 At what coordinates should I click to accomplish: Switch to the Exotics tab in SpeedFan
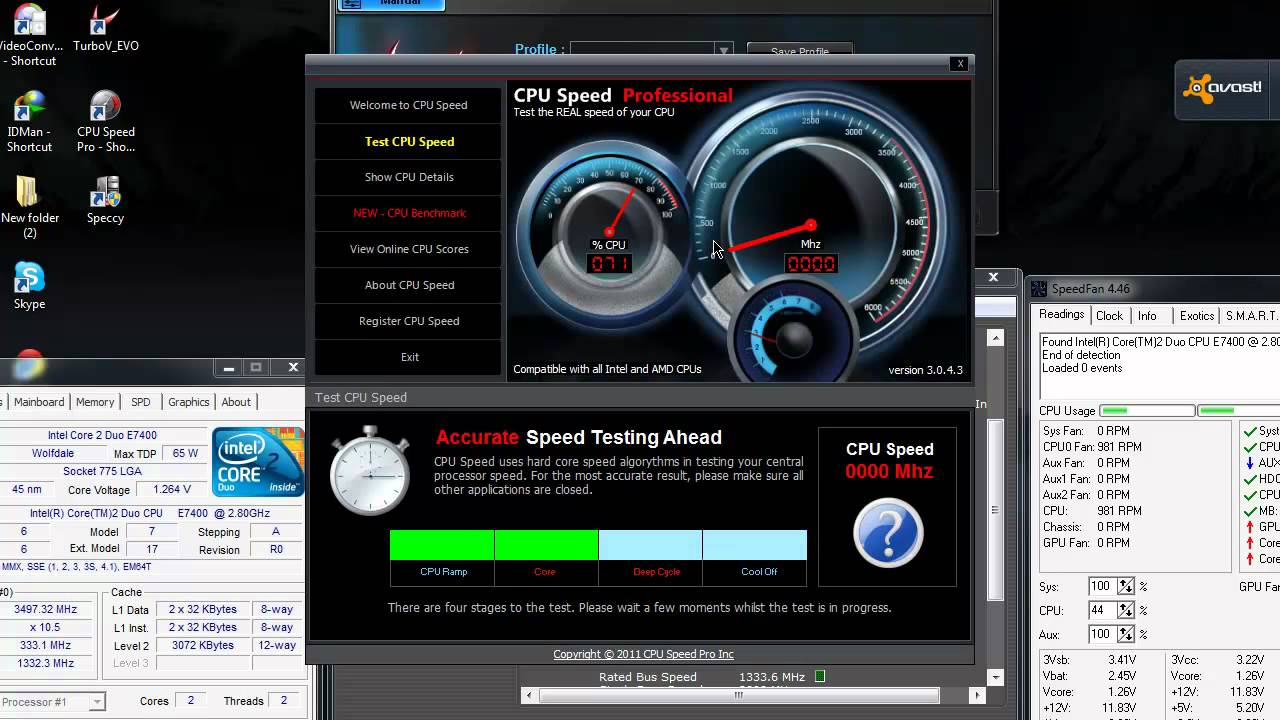1196,316
